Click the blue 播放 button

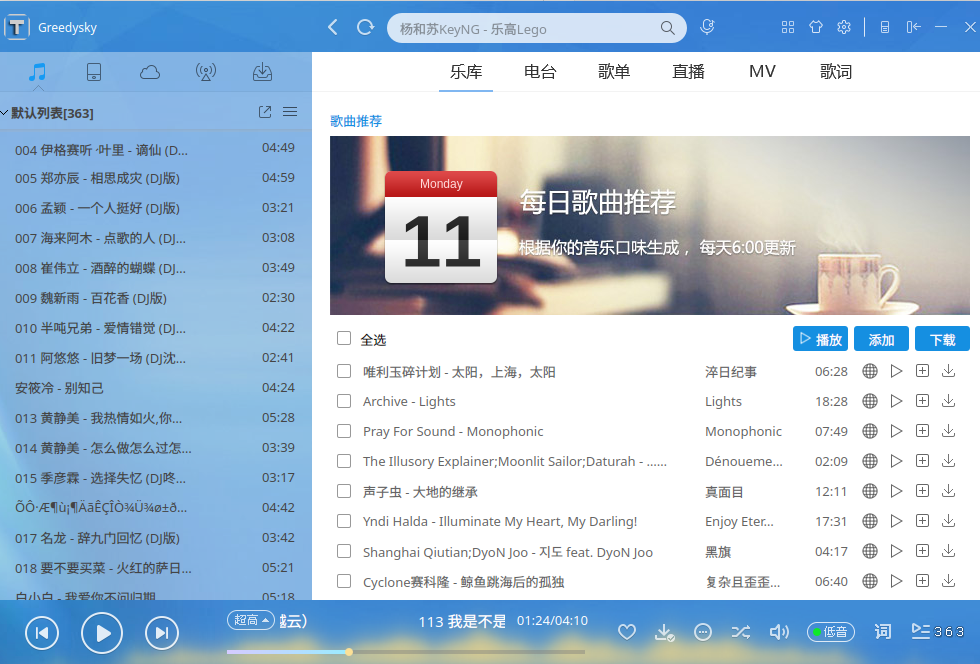pos(821,339)
